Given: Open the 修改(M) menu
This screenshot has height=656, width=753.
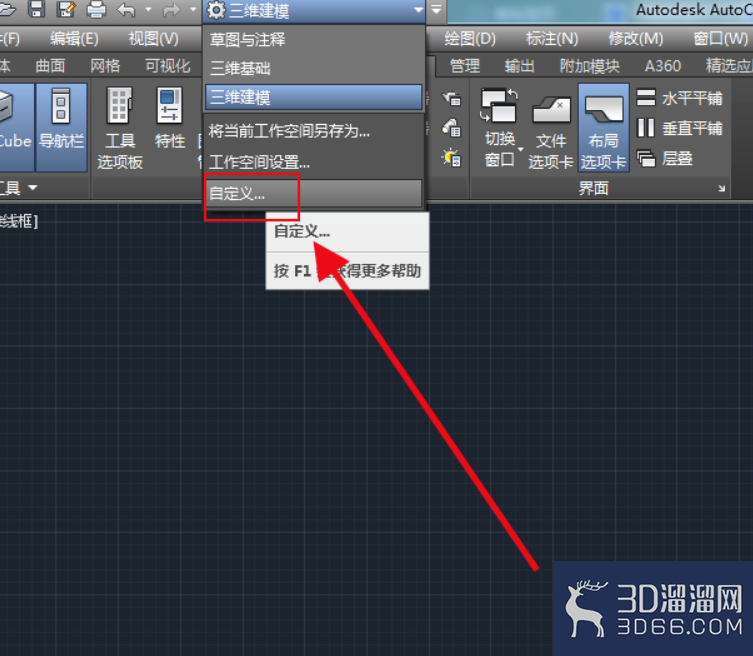Looking at the screenshot, I should 635,38.
